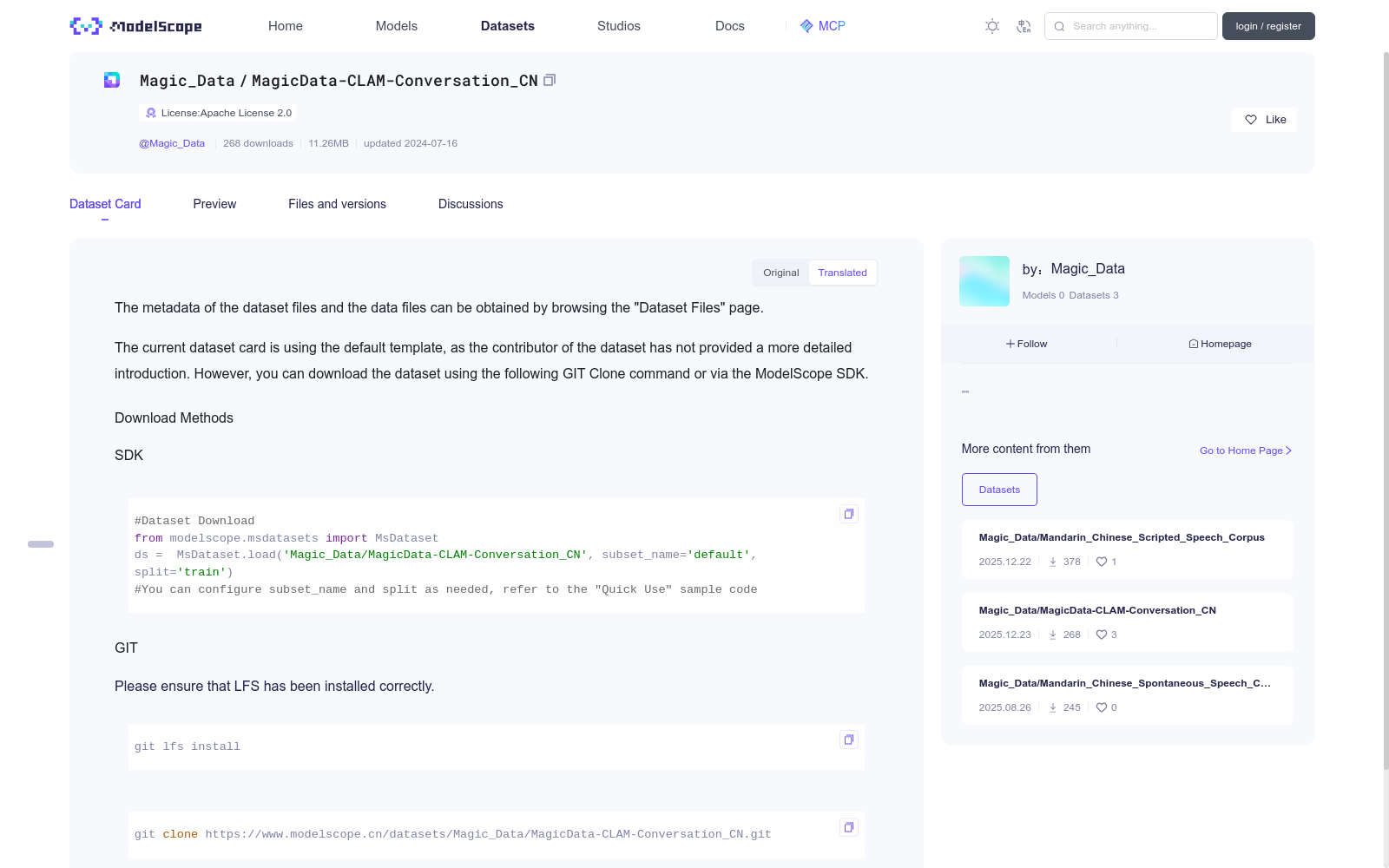Click the download icon on MagicData-CLAM-Conversation_CN card
Screen dimensions: 1389x868
[x=1053, y=635]
